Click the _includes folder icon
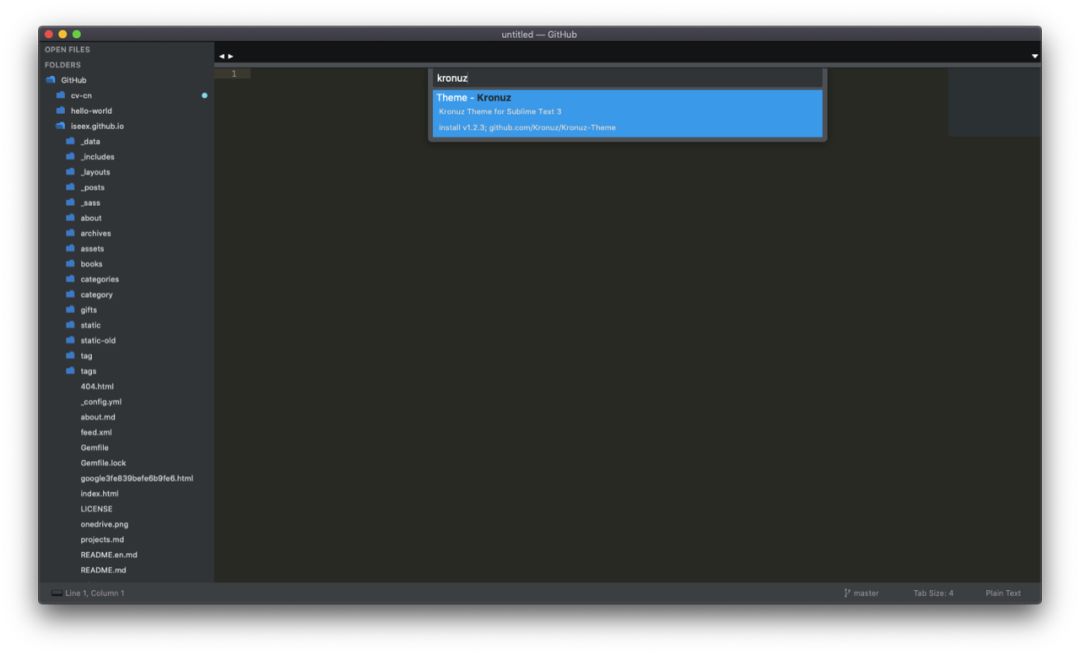The image size is (1080, 655). pyautogui.click(x=70, y=156)
